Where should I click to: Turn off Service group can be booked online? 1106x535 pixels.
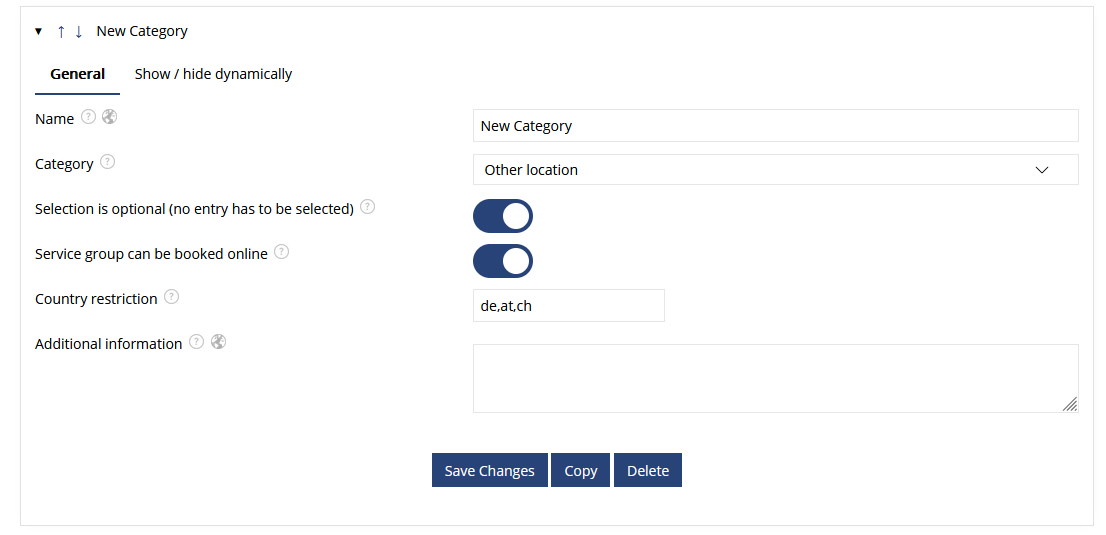(x=503, y=261)
